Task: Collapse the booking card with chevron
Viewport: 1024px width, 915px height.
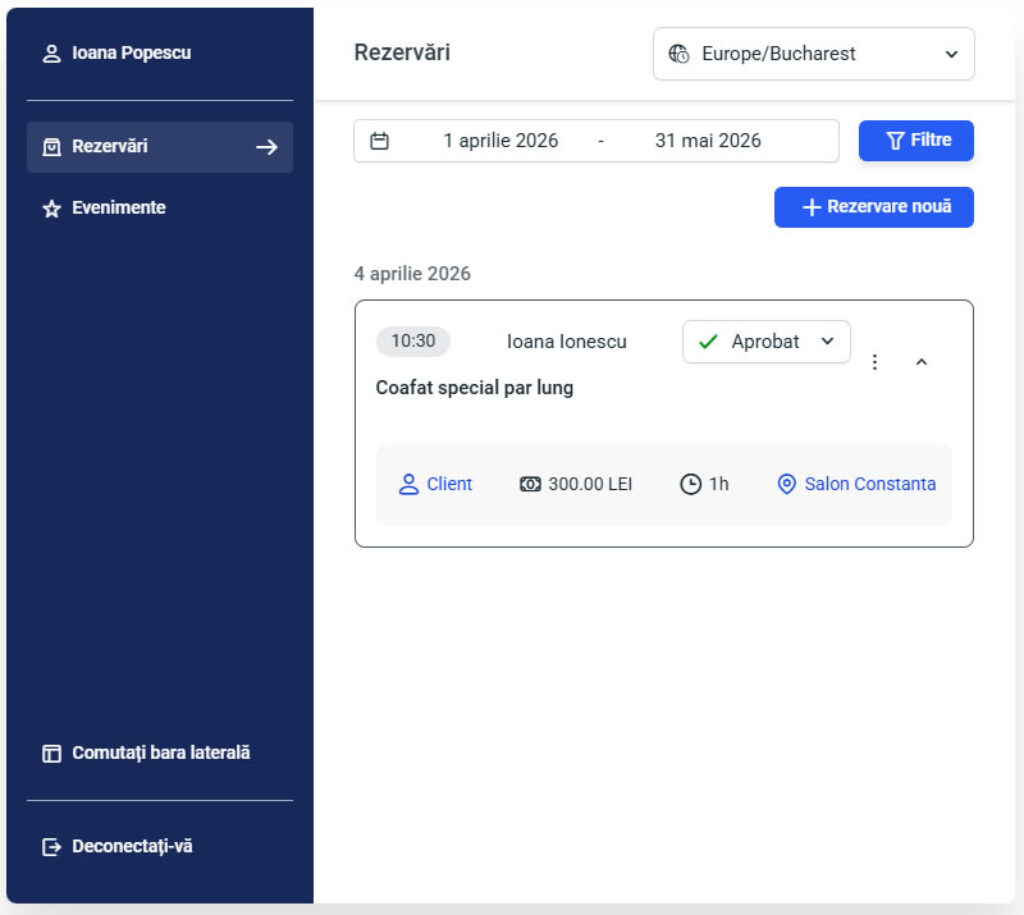Action: click(922, 362)
